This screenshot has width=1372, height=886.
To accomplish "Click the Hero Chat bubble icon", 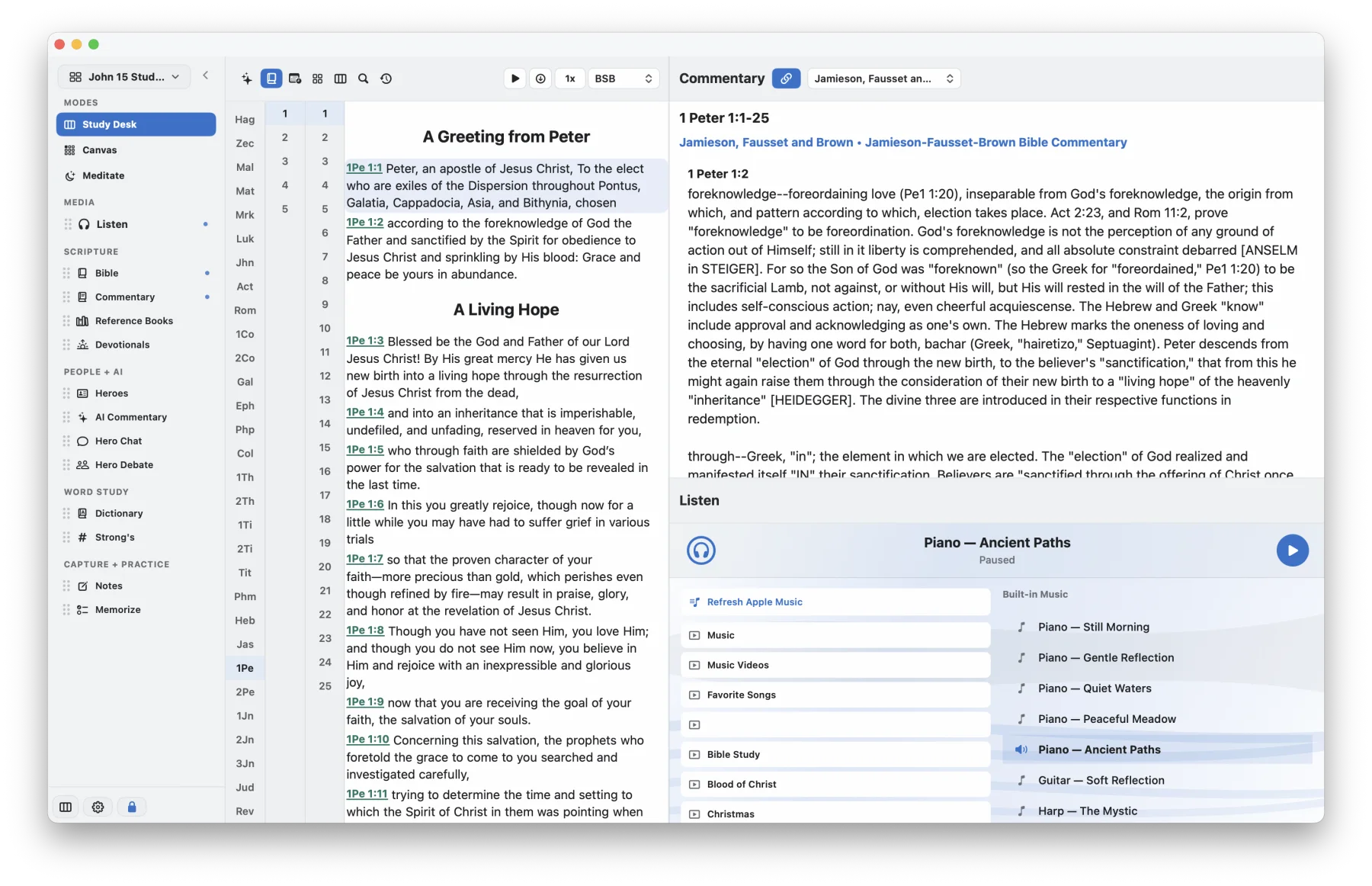I will pyautogui.click(x=82, y=441).
